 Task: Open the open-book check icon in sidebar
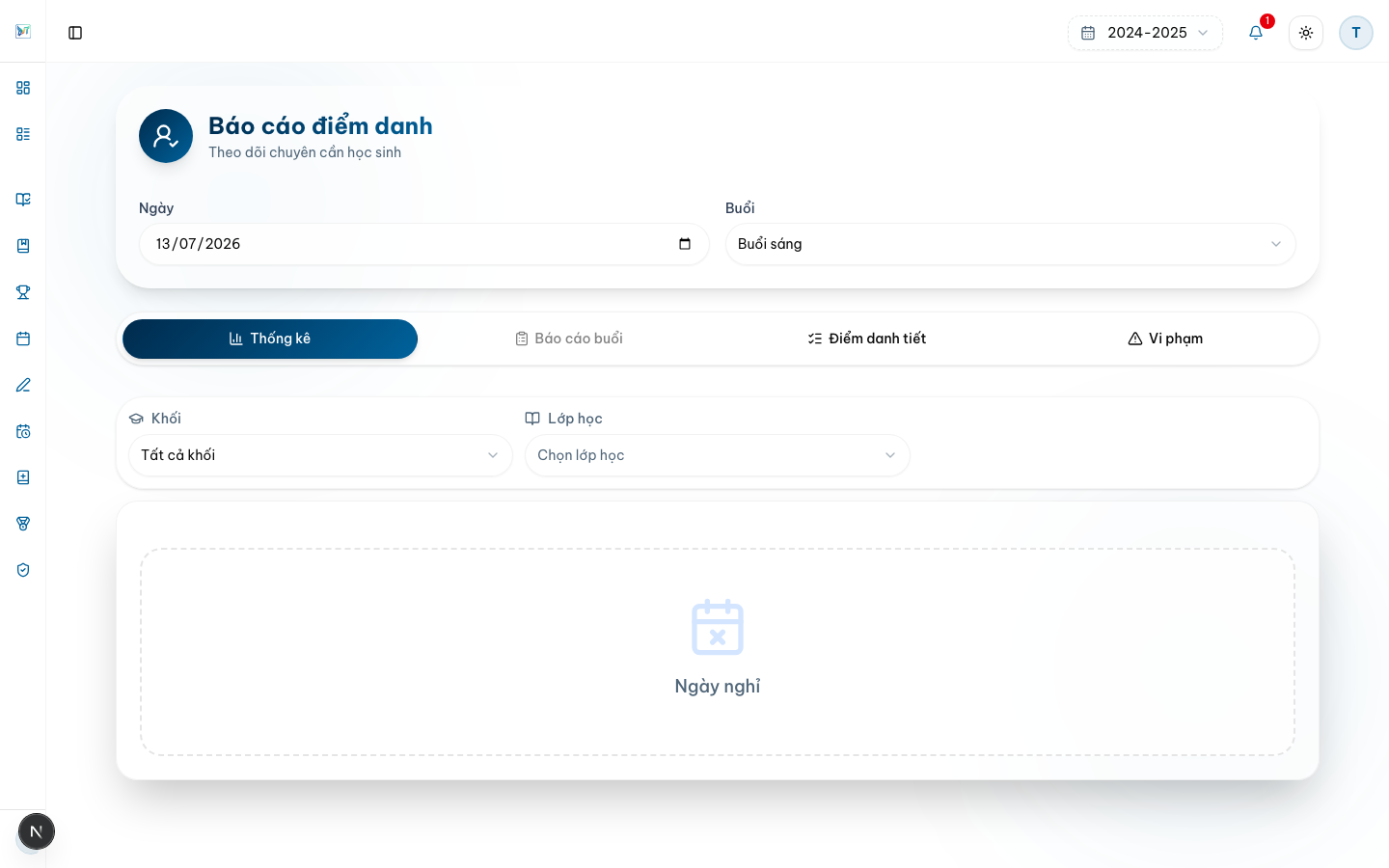tap(23, 200)
